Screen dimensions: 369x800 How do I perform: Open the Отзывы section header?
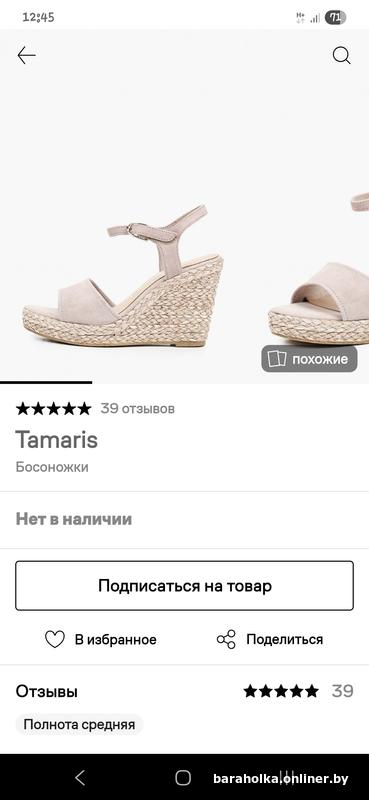pos(47,692)
